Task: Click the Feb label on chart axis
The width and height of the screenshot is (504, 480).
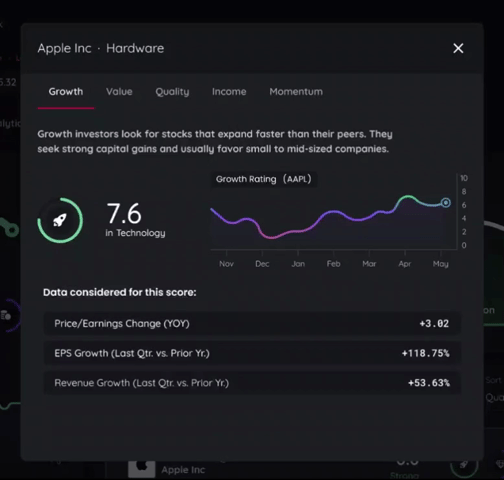Action: click(333, 264)
